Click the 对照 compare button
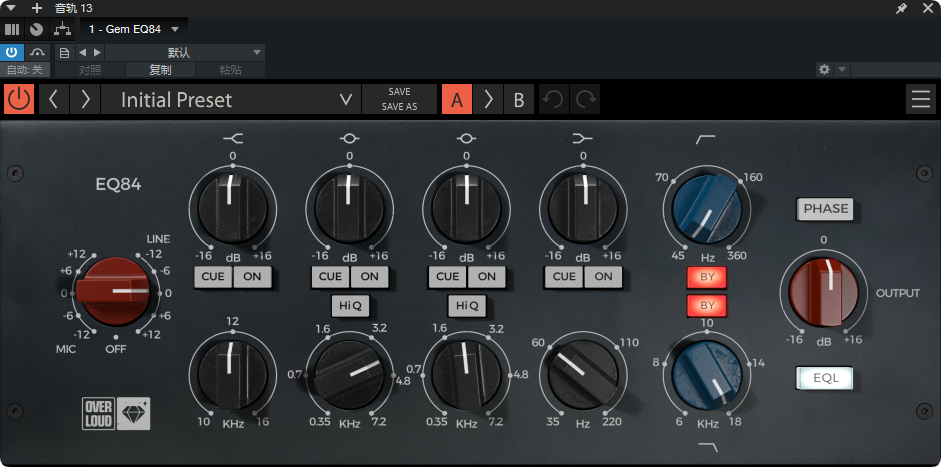941x467 pixels. click(90, 70)
